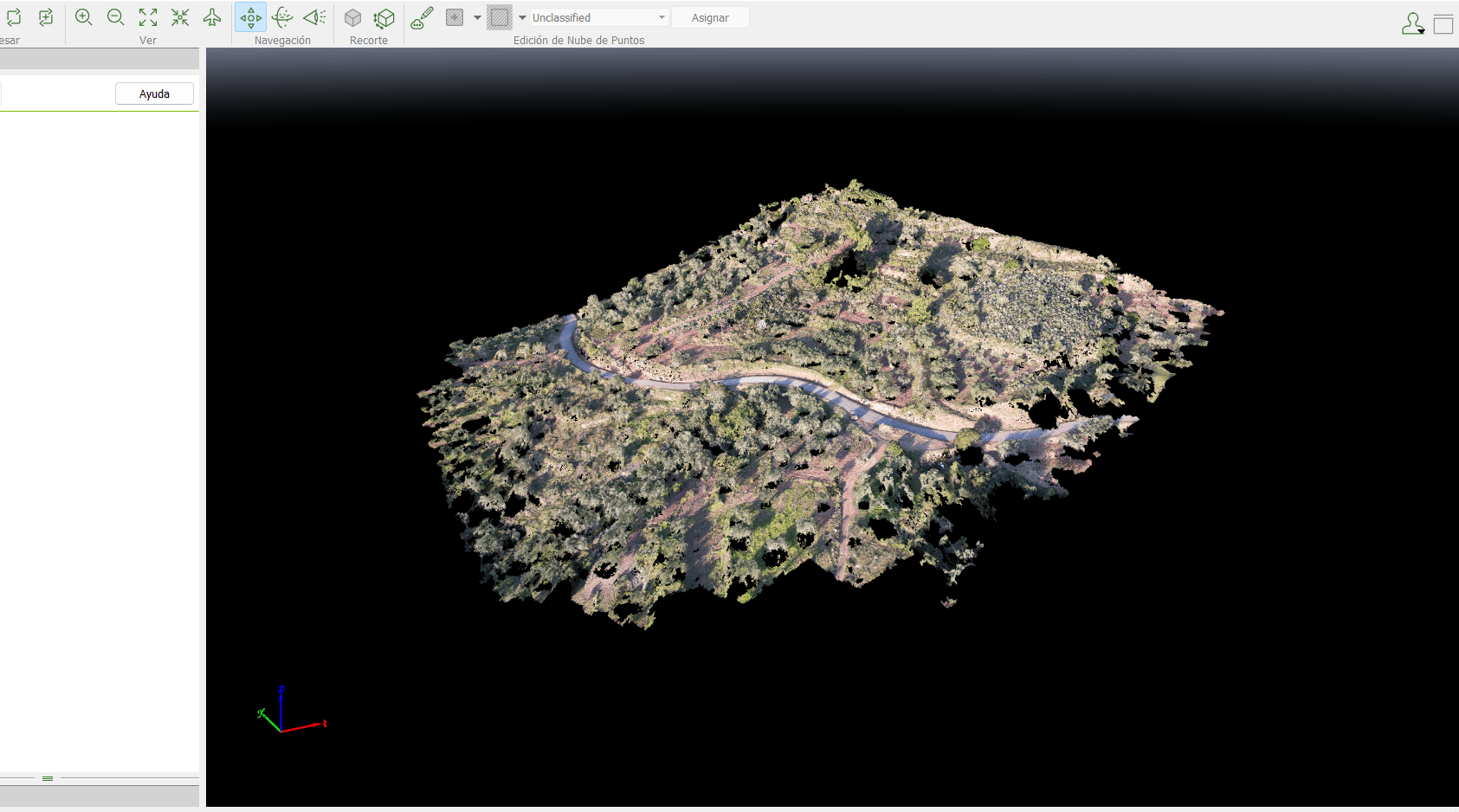The image size is (1459, 812).
Task: Select the Zoom In tool
Action: tap(84, 17)
